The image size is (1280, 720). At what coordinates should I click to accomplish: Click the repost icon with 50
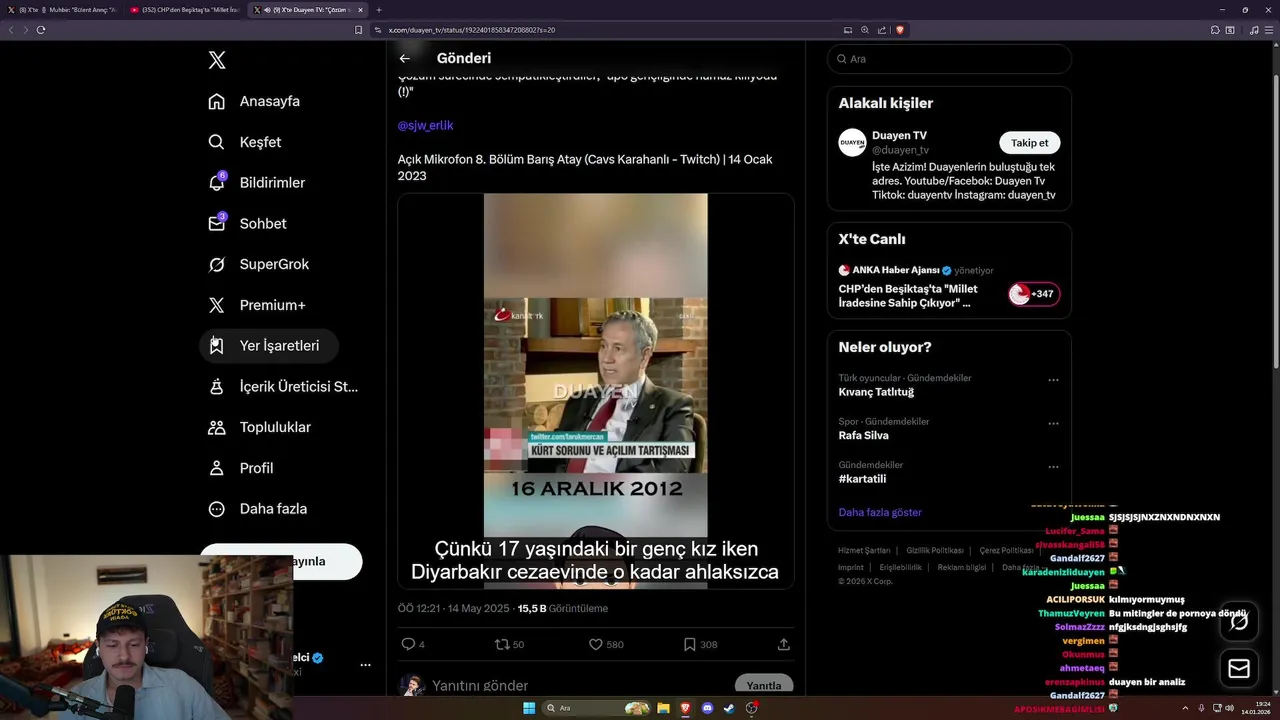(x=502, y=644)
